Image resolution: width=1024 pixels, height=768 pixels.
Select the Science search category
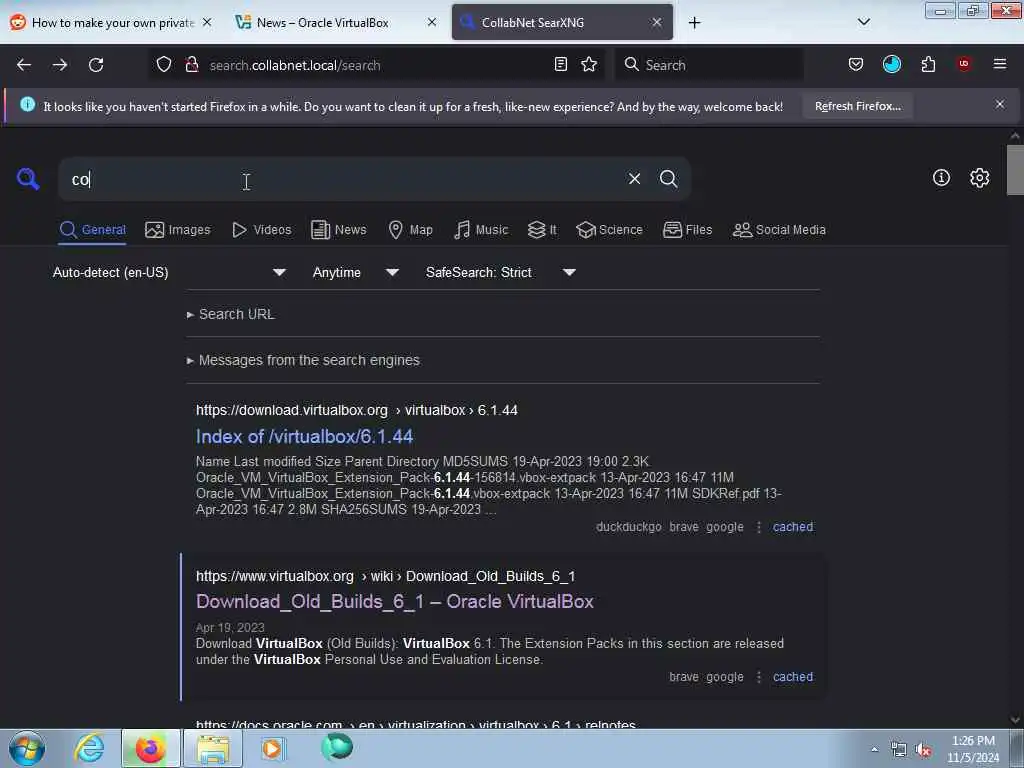[609, 230]
